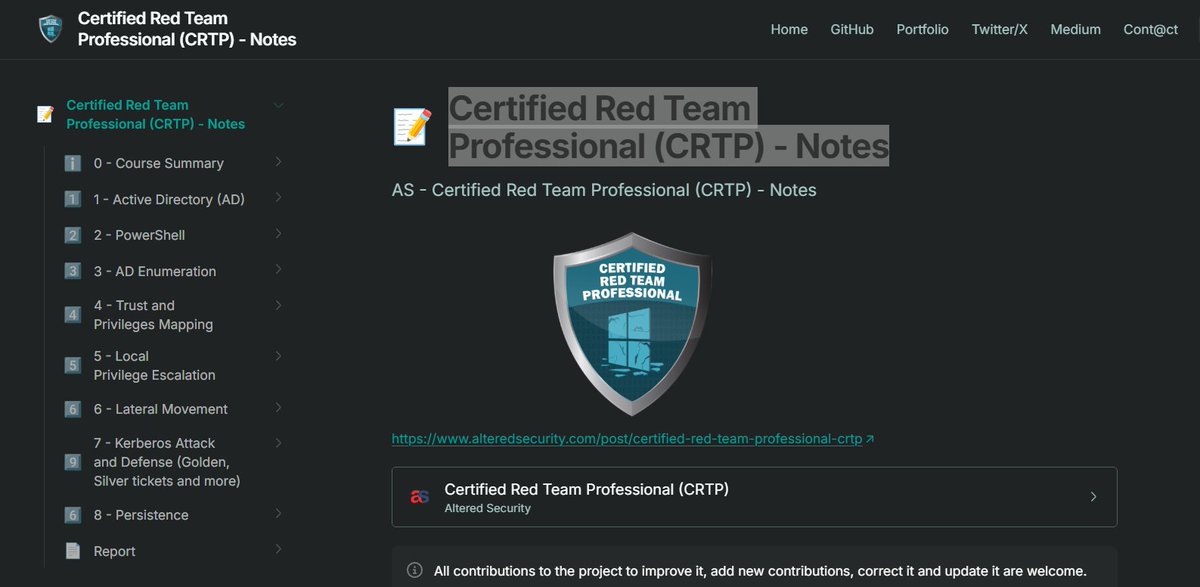The image size is (1200, 587).
Task: Expand the 8 - Persistence chevron
Action: click(278, 514)
